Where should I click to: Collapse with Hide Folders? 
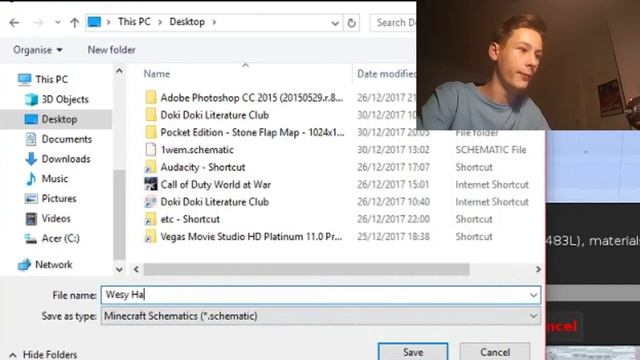click(x=43, y=354)
